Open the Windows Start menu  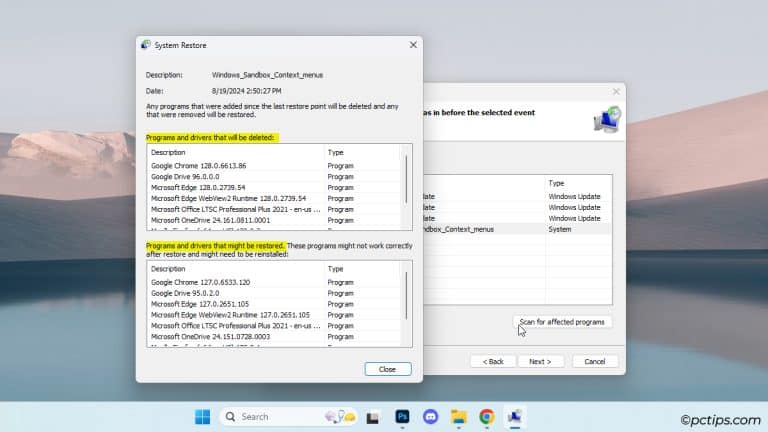pyautogui.click(x=201, y=416)
